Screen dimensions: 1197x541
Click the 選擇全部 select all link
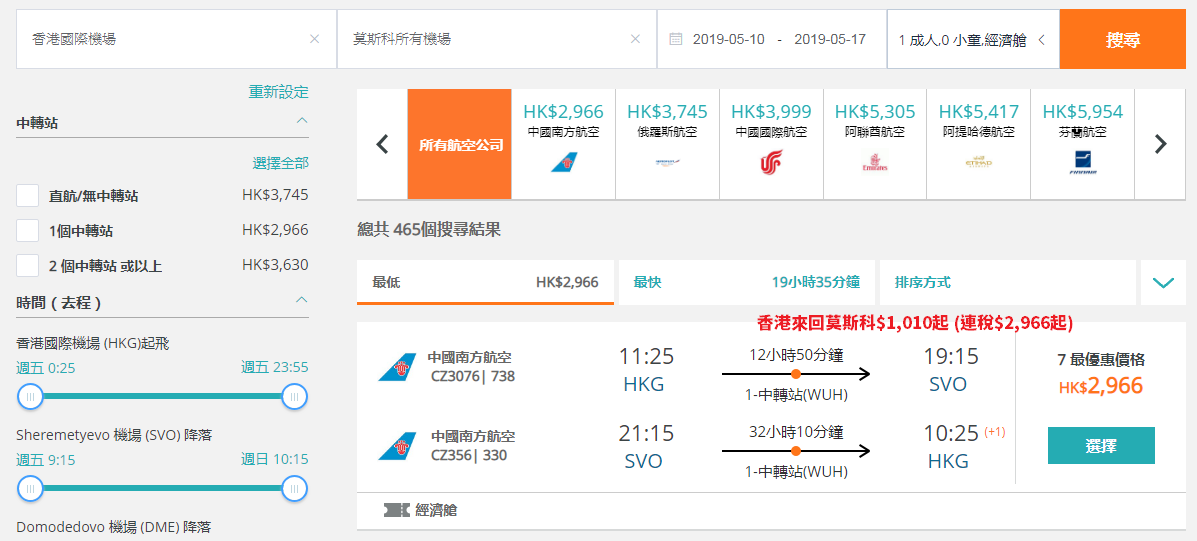pyautogui.click(x=281, y=163)
